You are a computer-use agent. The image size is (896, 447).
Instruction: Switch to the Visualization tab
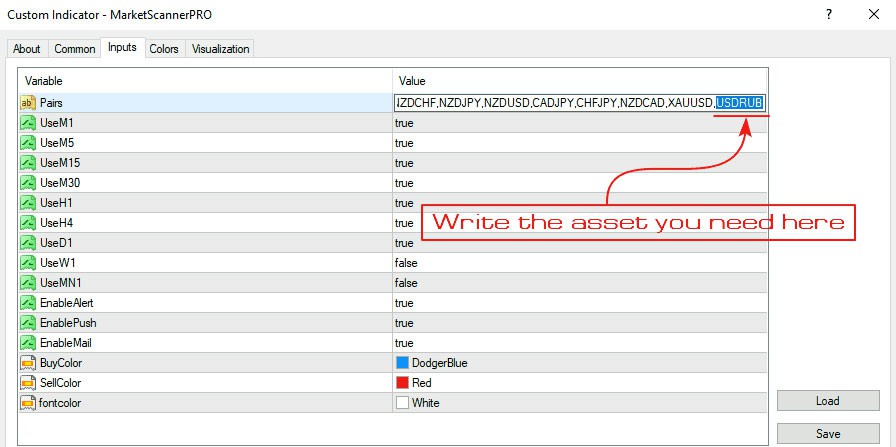coord(221,49)
